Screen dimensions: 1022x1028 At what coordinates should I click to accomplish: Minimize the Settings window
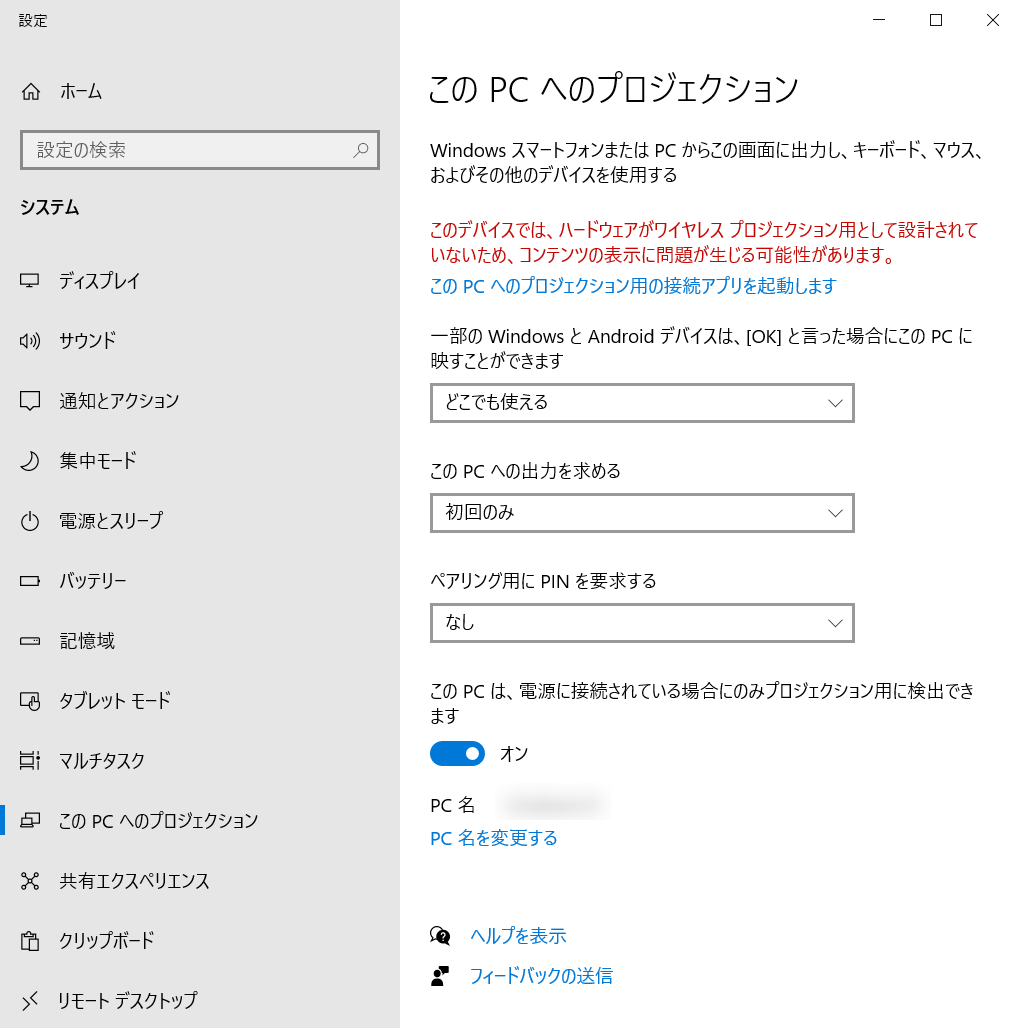879,20
